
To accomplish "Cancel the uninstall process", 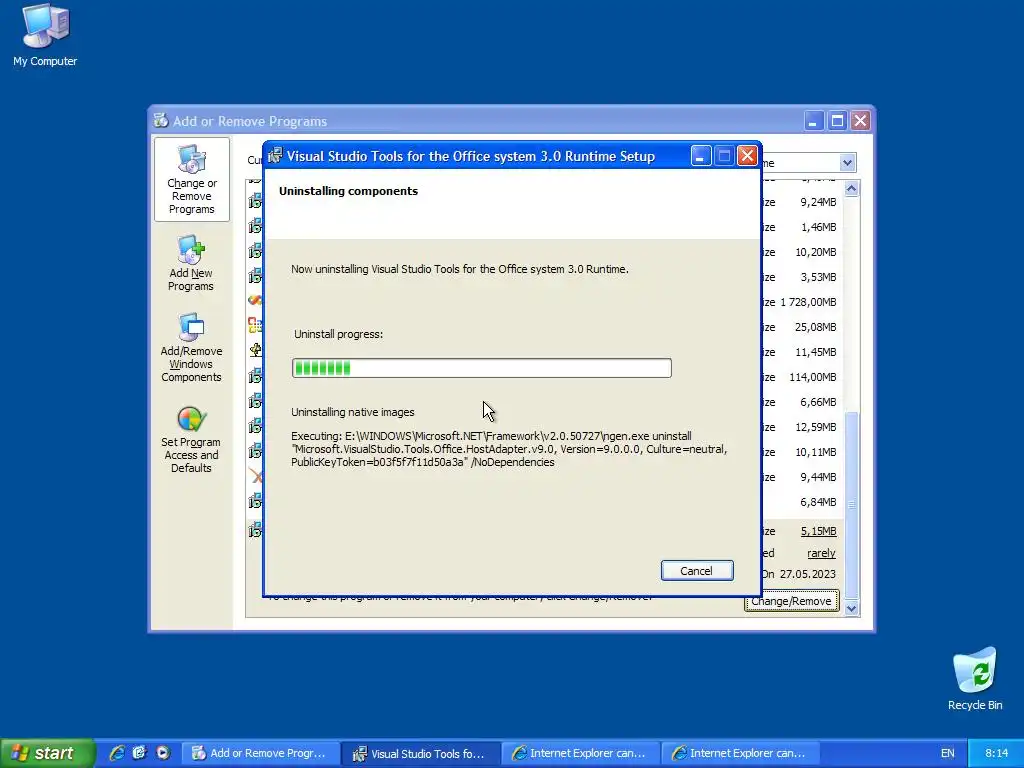I will (x=697, y=570).
